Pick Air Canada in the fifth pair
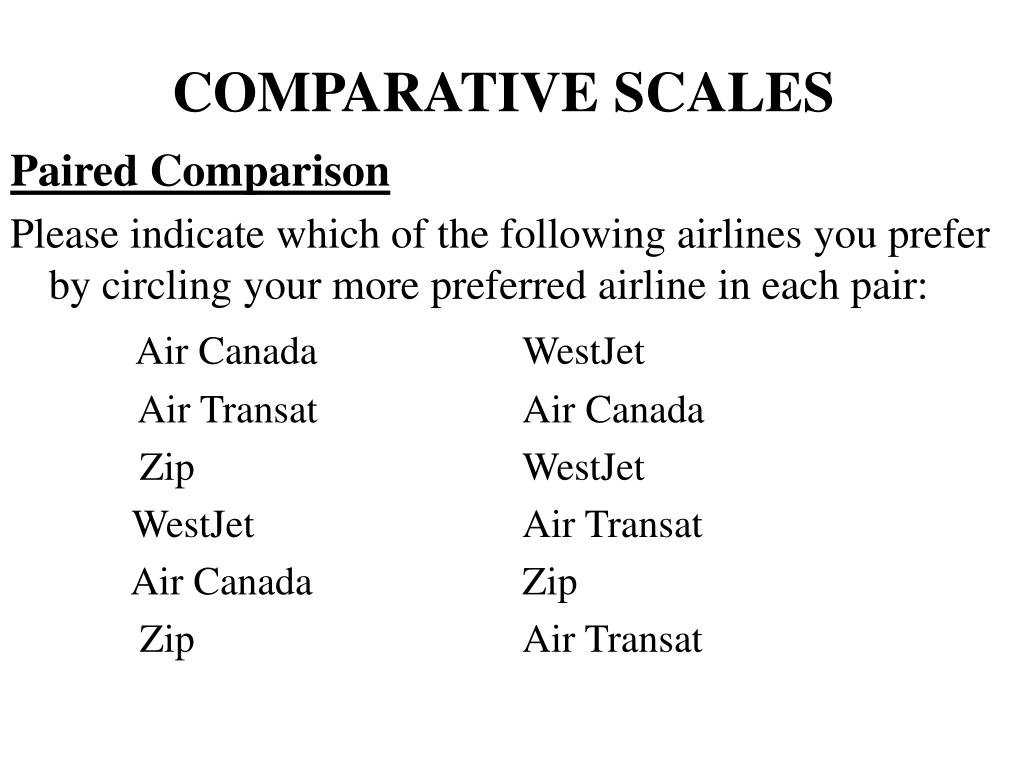Image resolution: width=1024 pixels, height=768 pixels. pos(222,582)
